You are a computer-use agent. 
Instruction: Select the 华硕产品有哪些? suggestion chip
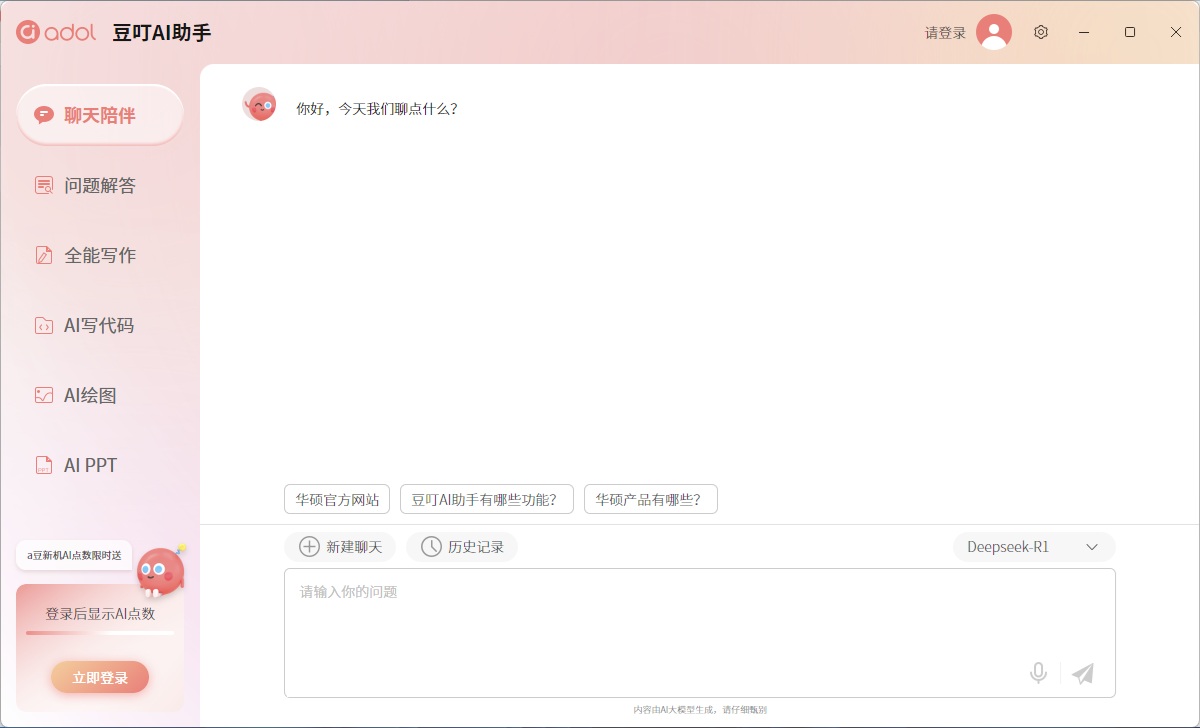651,499
